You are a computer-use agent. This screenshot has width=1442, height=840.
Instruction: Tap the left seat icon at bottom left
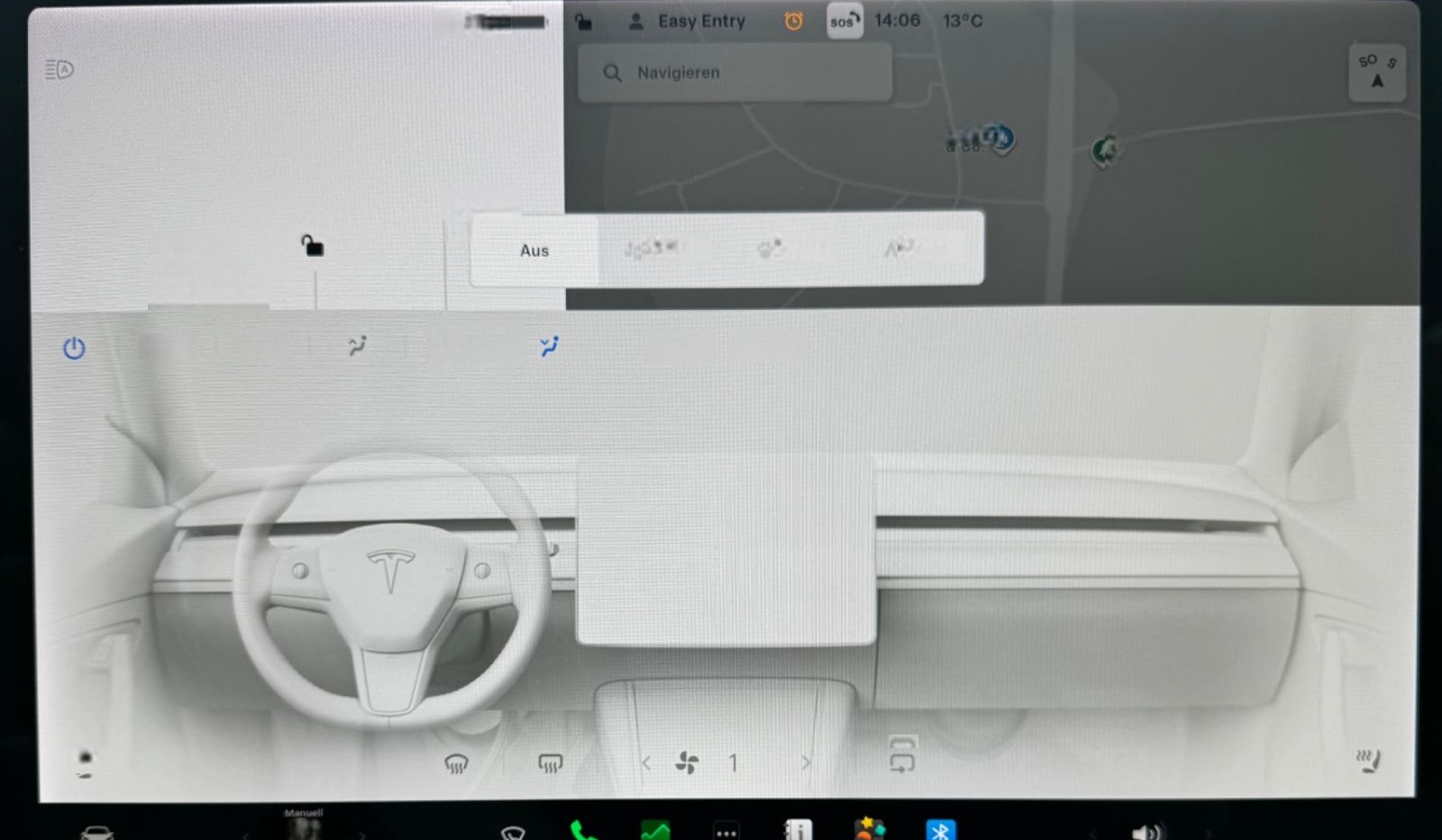click(x=85, y=764)
